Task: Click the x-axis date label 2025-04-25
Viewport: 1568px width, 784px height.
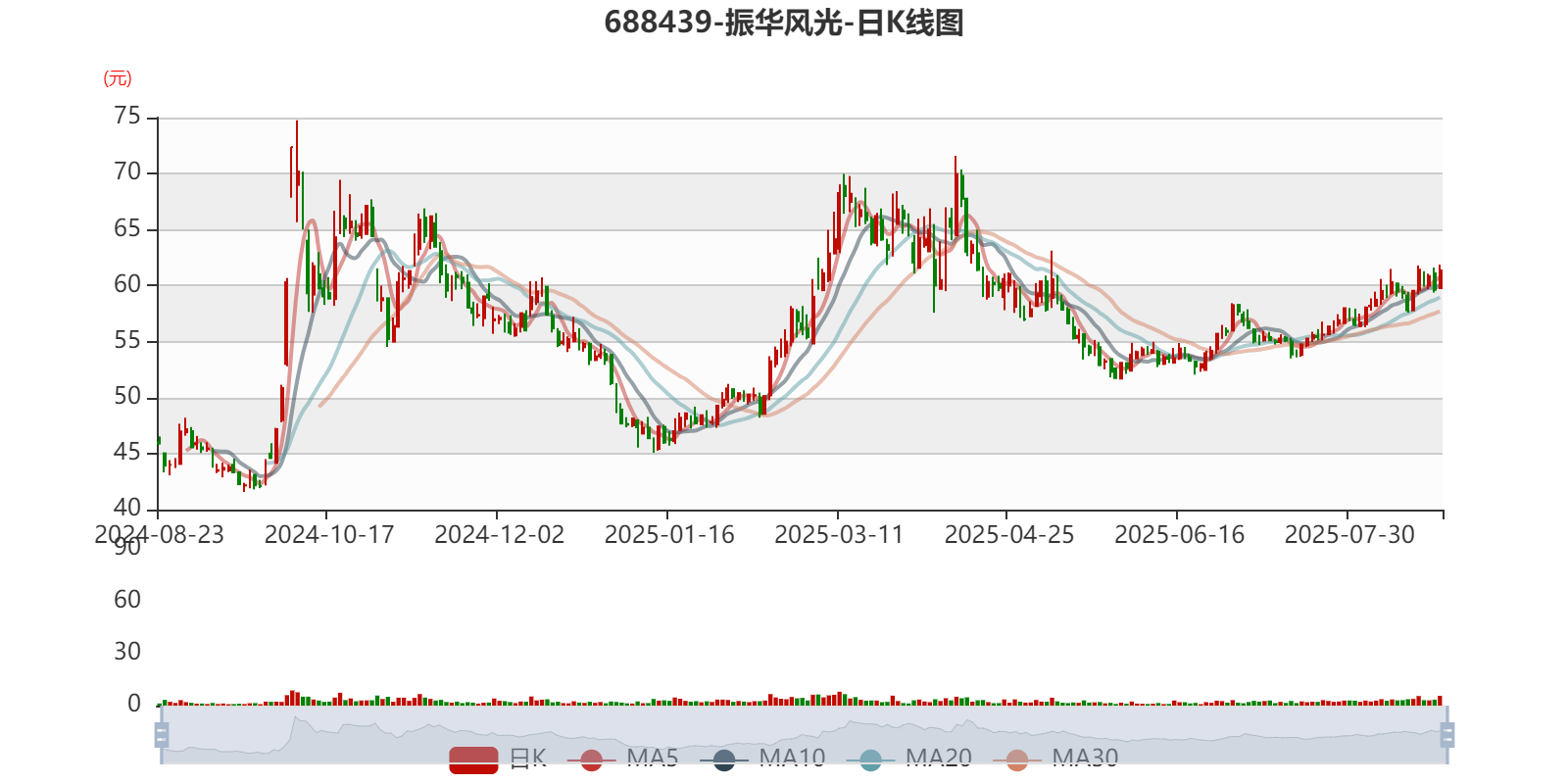Action: [1009, 535]
